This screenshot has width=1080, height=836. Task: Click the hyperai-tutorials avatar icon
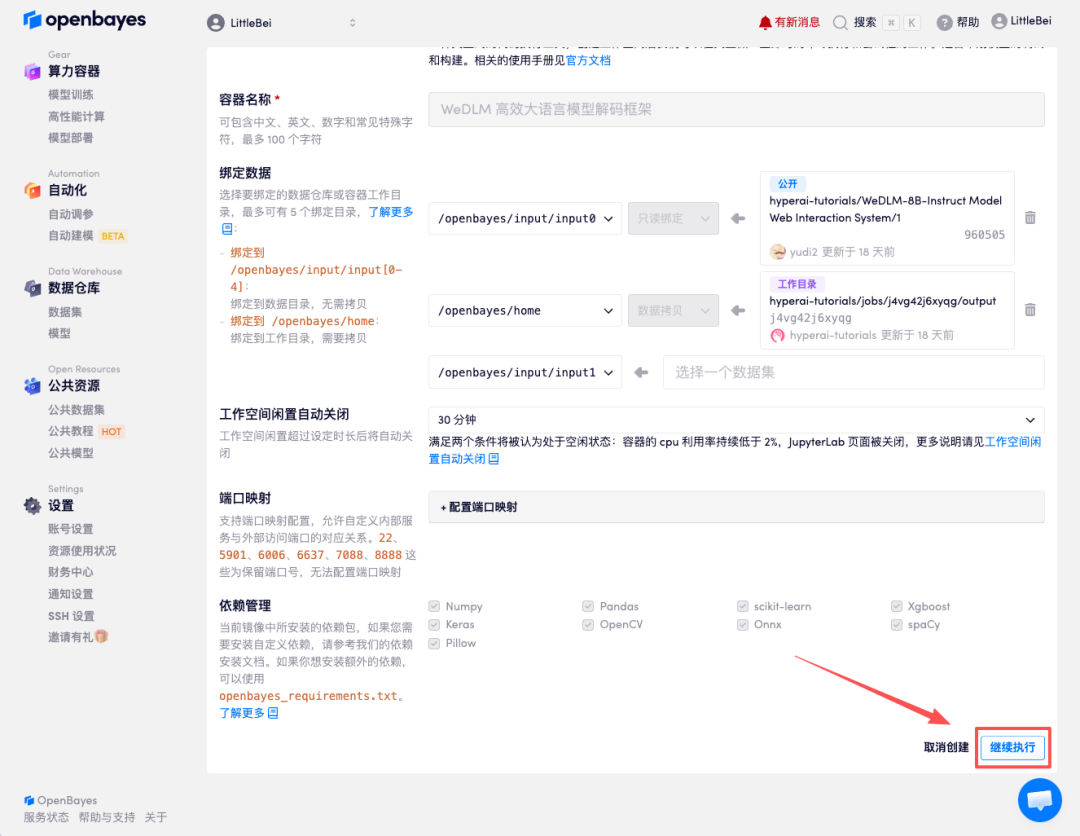point(778,335)
